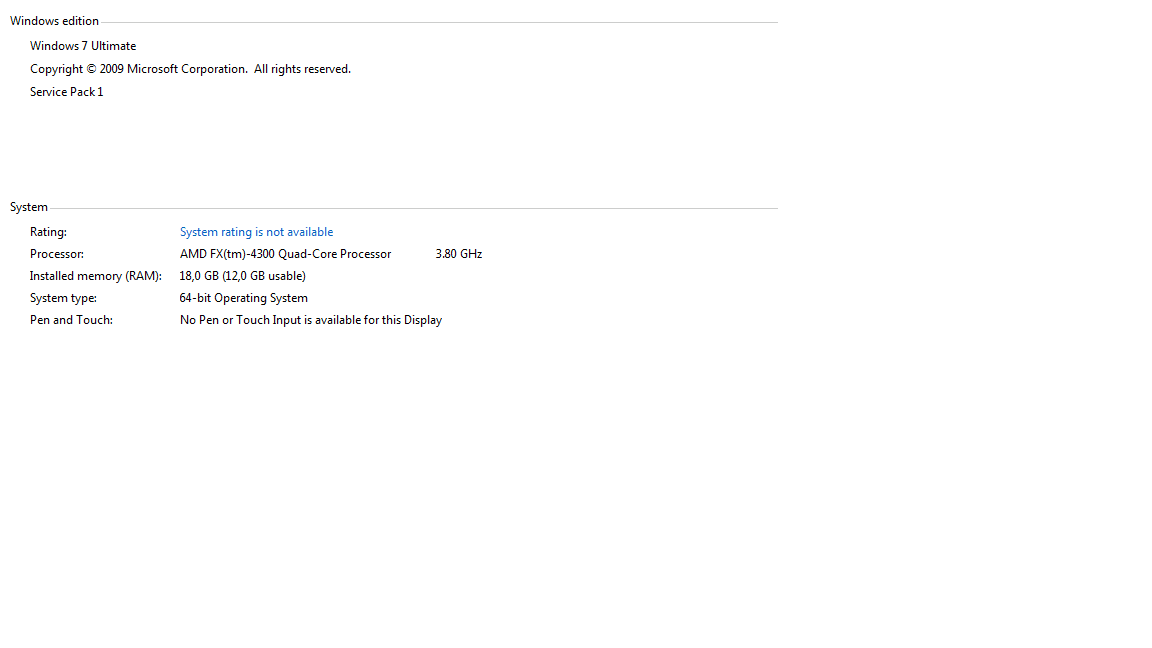Click the System section heading

tap(29, 207)
